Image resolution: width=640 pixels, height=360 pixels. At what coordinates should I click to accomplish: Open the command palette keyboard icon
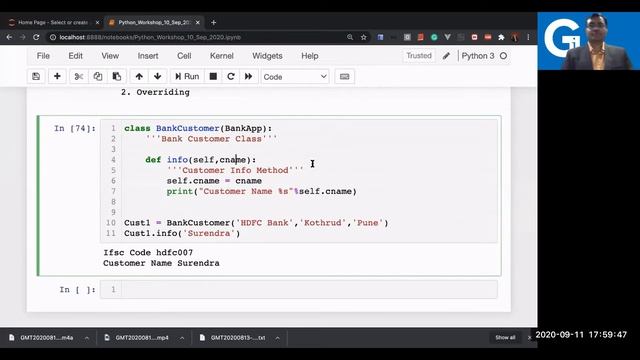point(344,76)
